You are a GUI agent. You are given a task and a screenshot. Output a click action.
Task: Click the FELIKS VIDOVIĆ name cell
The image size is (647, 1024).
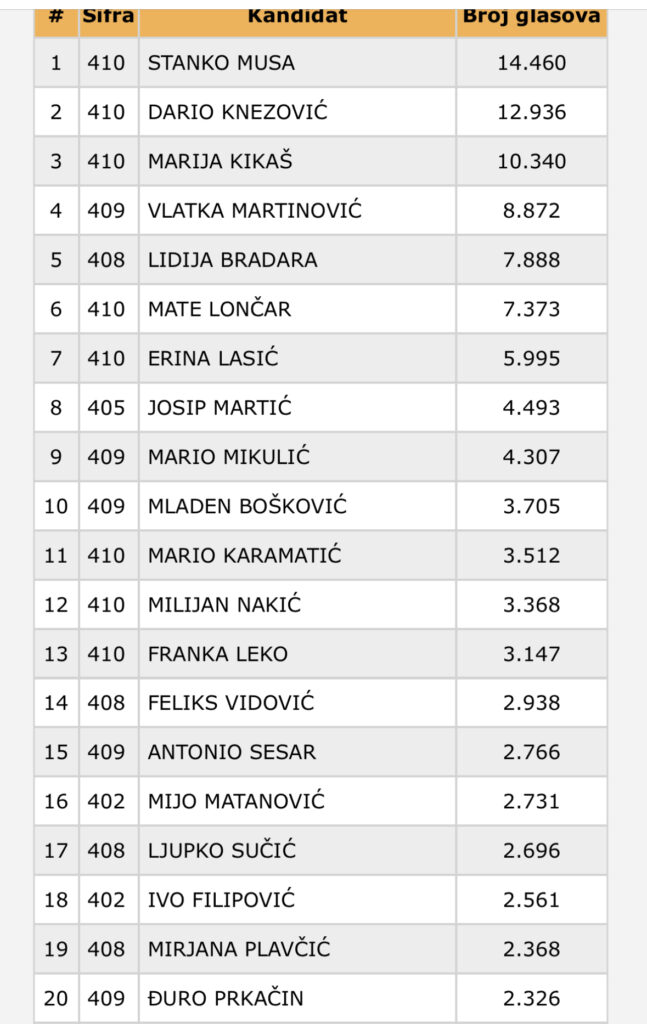[x=231, y=703]
